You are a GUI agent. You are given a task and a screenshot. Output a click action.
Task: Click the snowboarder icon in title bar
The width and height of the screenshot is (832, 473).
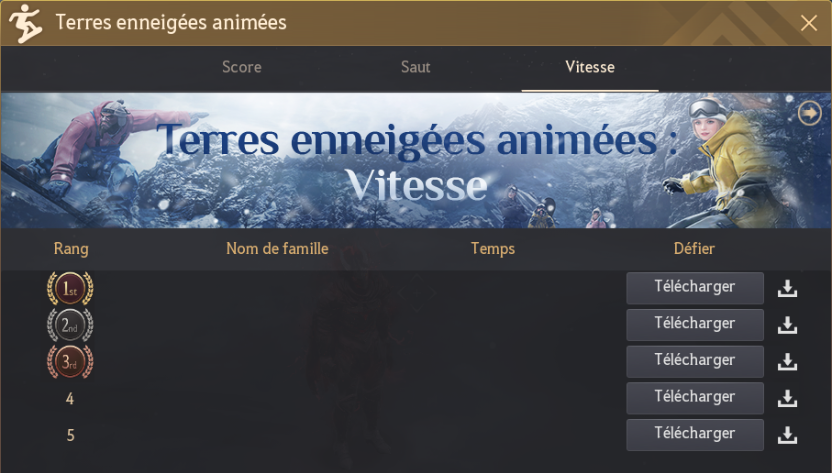tap(25, 23)
